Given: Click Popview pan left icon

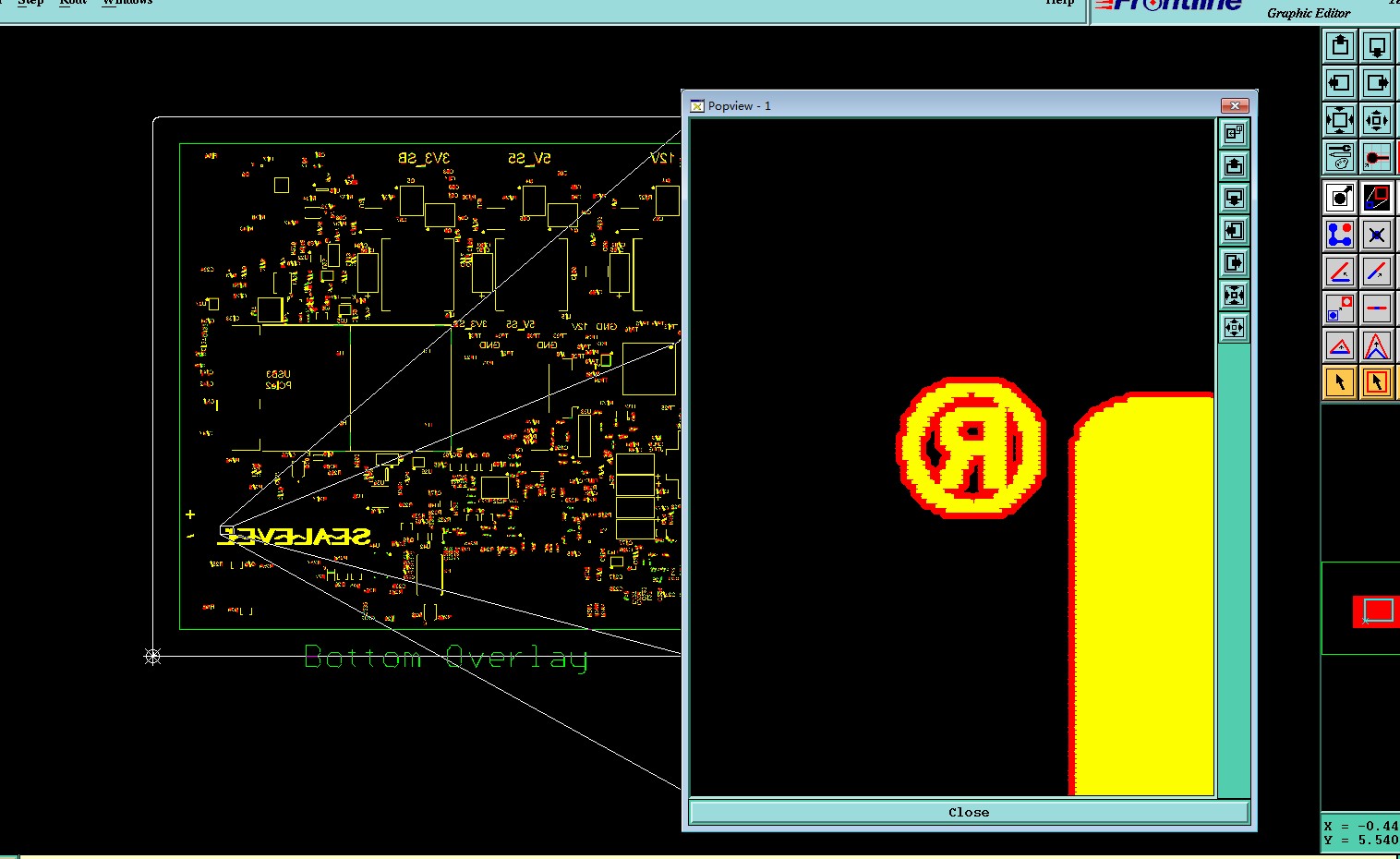Looking at the screenshot, I should tap(1234, 231).
